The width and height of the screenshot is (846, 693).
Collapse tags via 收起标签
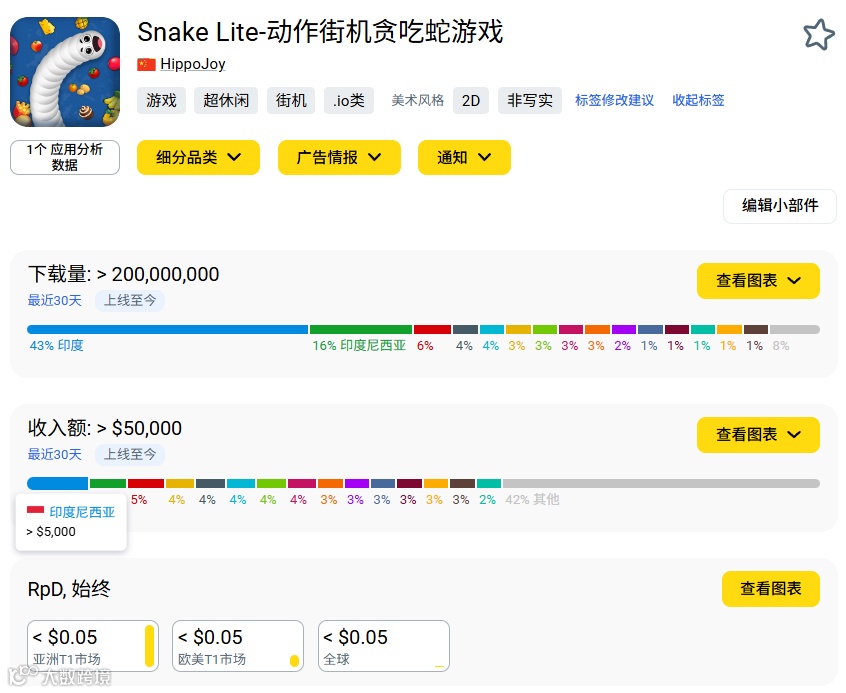[x=698, y=100]
